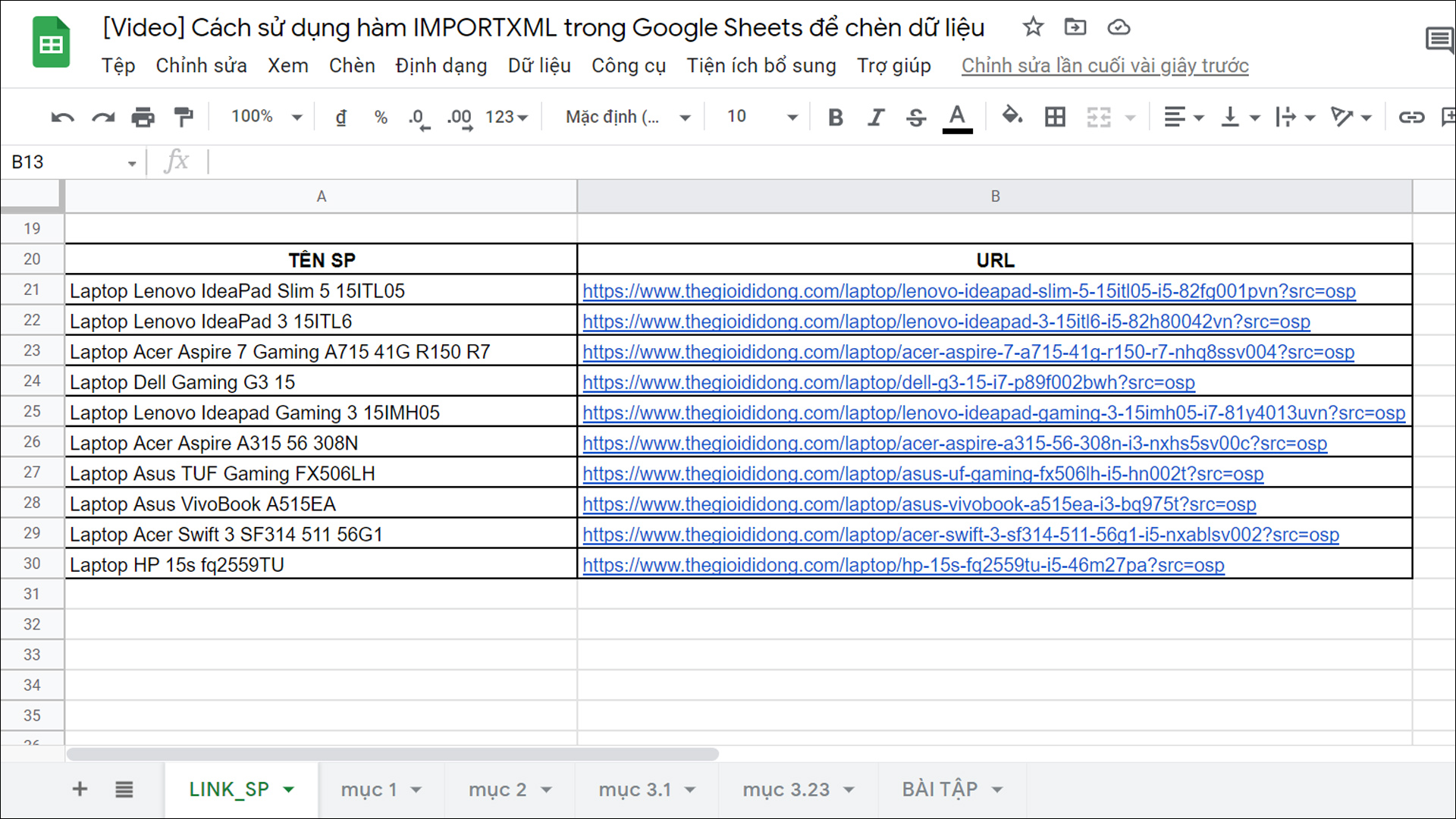The width and height of the screenshot is (1456, 819).
Task: Expand the merge cells dropdown arrow
Action: [1130, 118]
